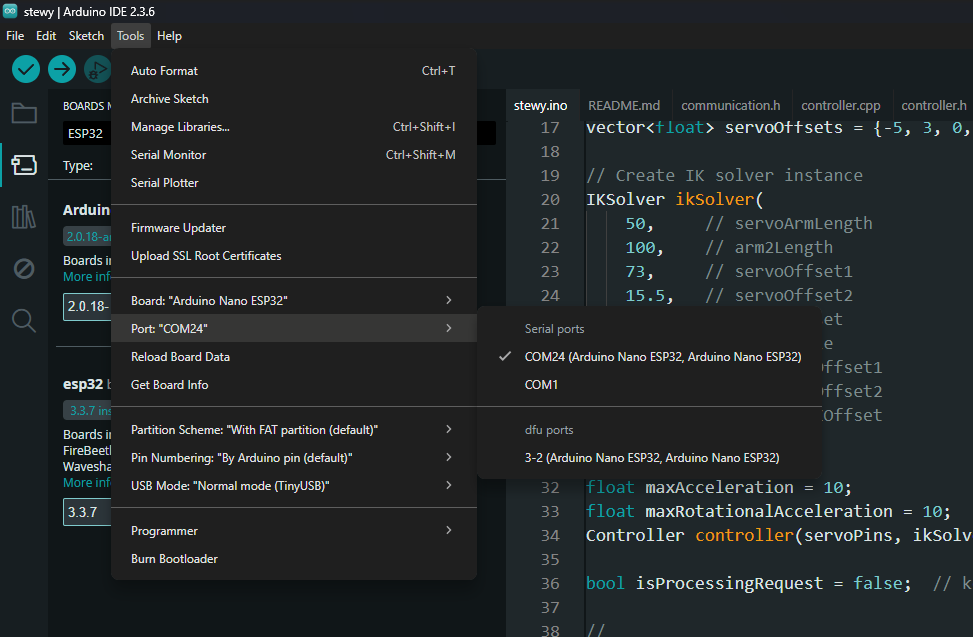Image resolution: width=973 pixels, height=637 pixels.
Task: Open the Sketchbook folder icon
Action: coord(24,114)
